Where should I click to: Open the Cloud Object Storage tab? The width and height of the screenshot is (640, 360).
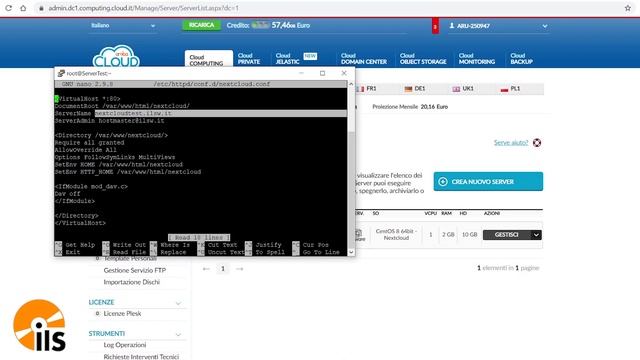coord(423,59)
